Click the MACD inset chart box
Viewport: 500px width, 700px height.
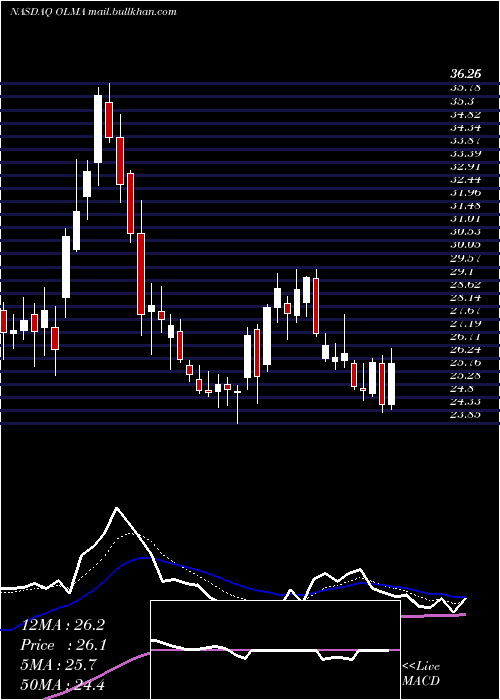click(x=275, y=650)
